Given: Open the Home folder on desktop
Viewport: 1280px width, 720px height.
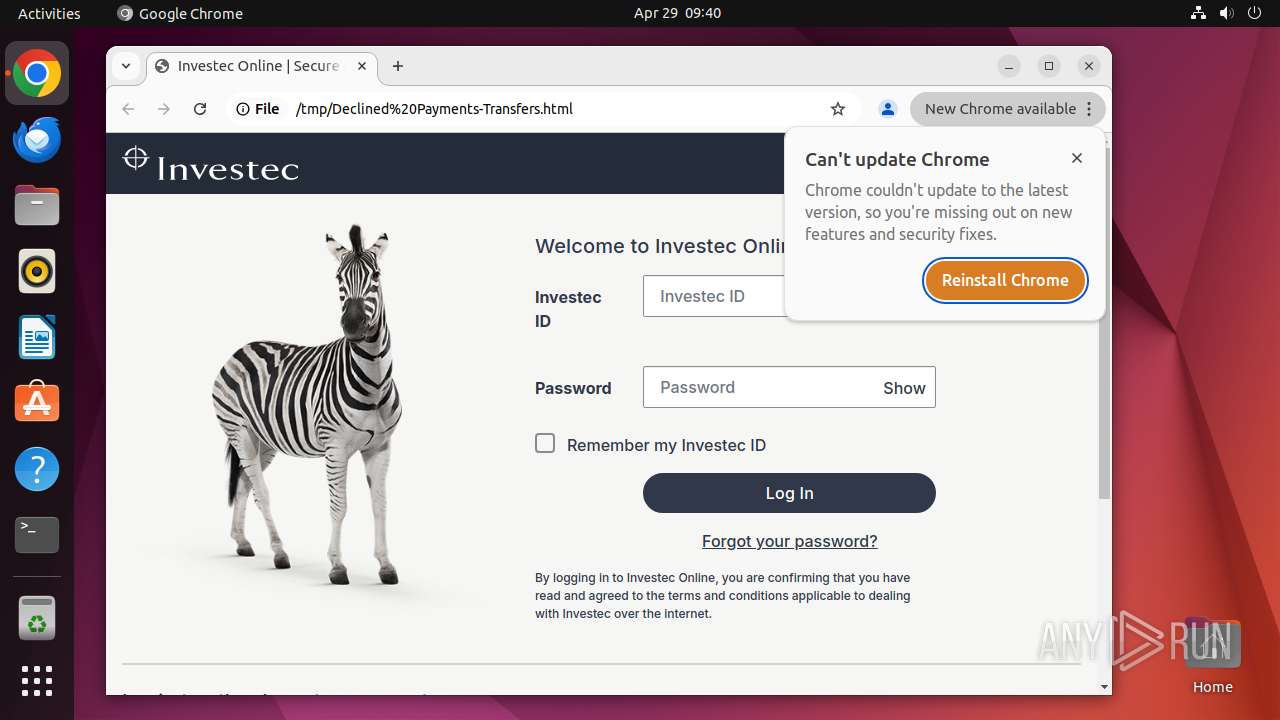Looking at the screenshot, I should [x=1212, y=655].
